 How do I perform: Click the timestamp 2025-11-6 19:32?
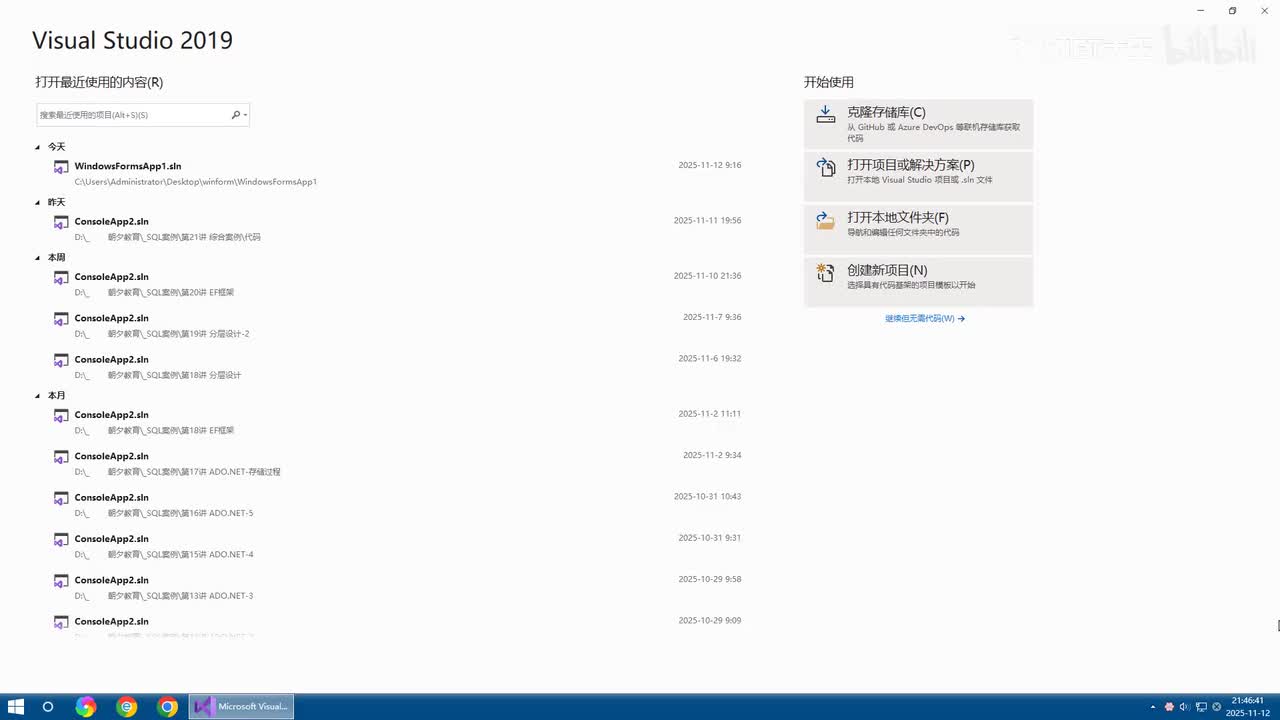[x=710, y=358]
